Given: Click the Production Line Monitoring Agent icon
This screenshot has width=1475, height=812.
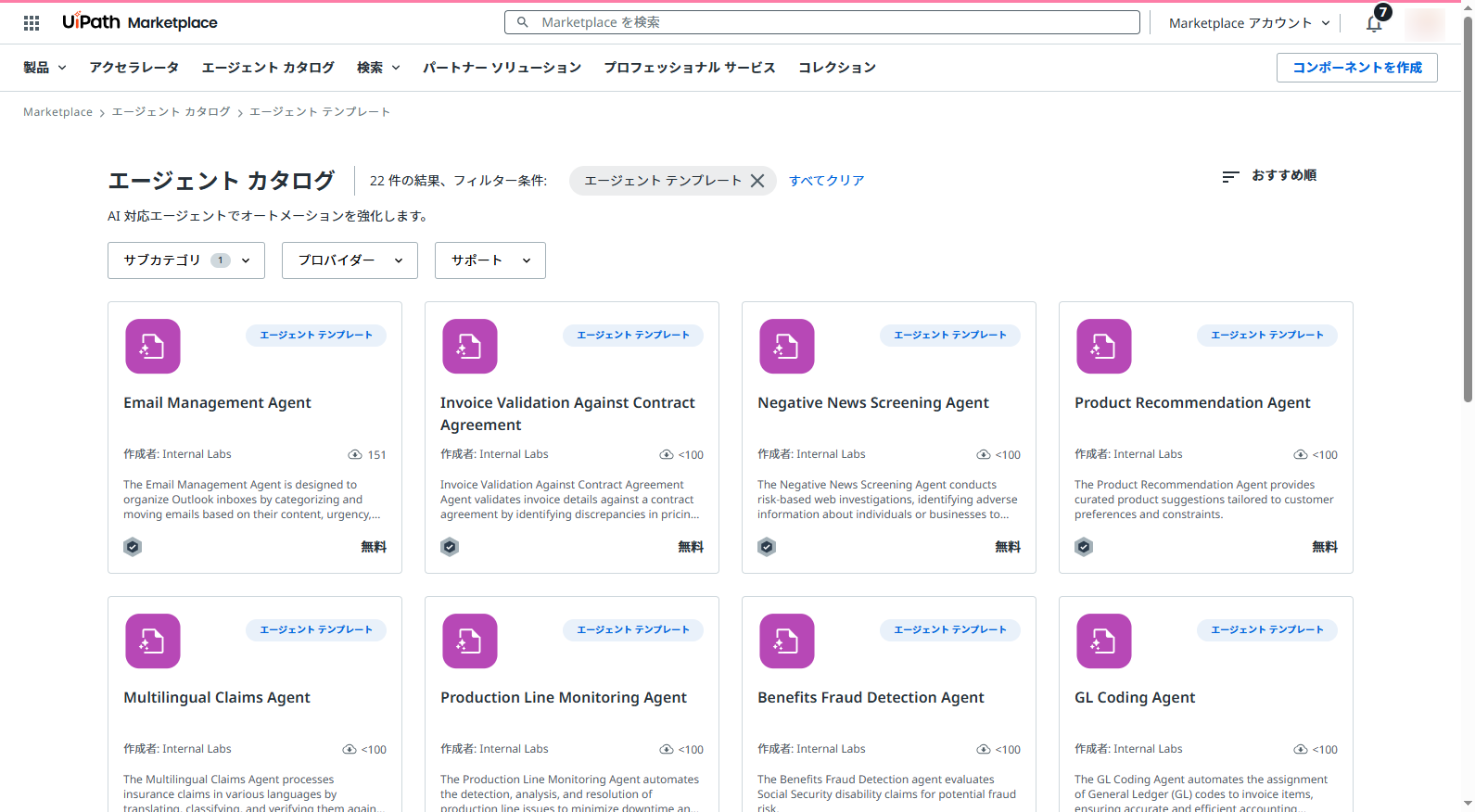Looking at the screenshot, I should point(470,641).
